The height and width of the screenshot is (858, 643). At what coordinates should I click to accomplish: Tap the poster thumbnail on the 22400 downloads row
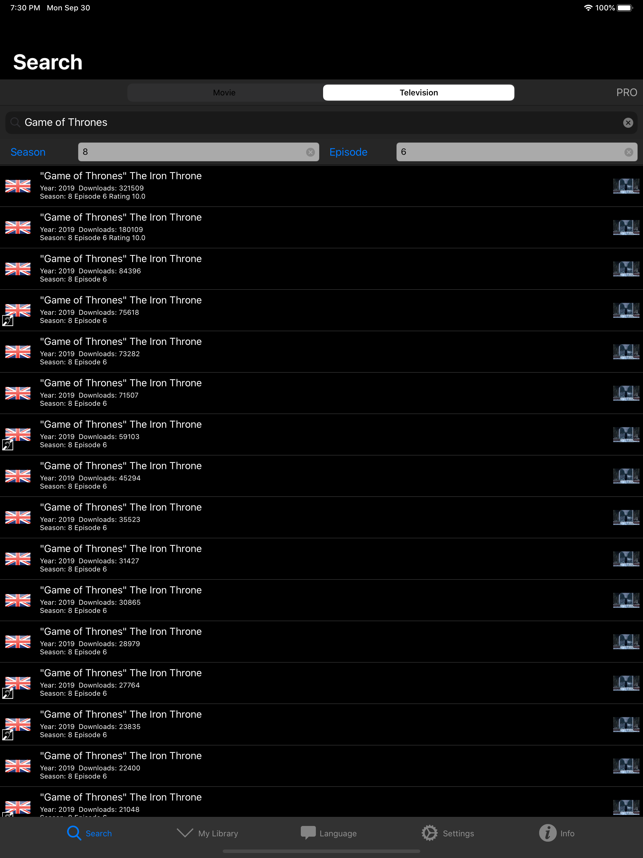pyautogui.click(x=626, y=766)
